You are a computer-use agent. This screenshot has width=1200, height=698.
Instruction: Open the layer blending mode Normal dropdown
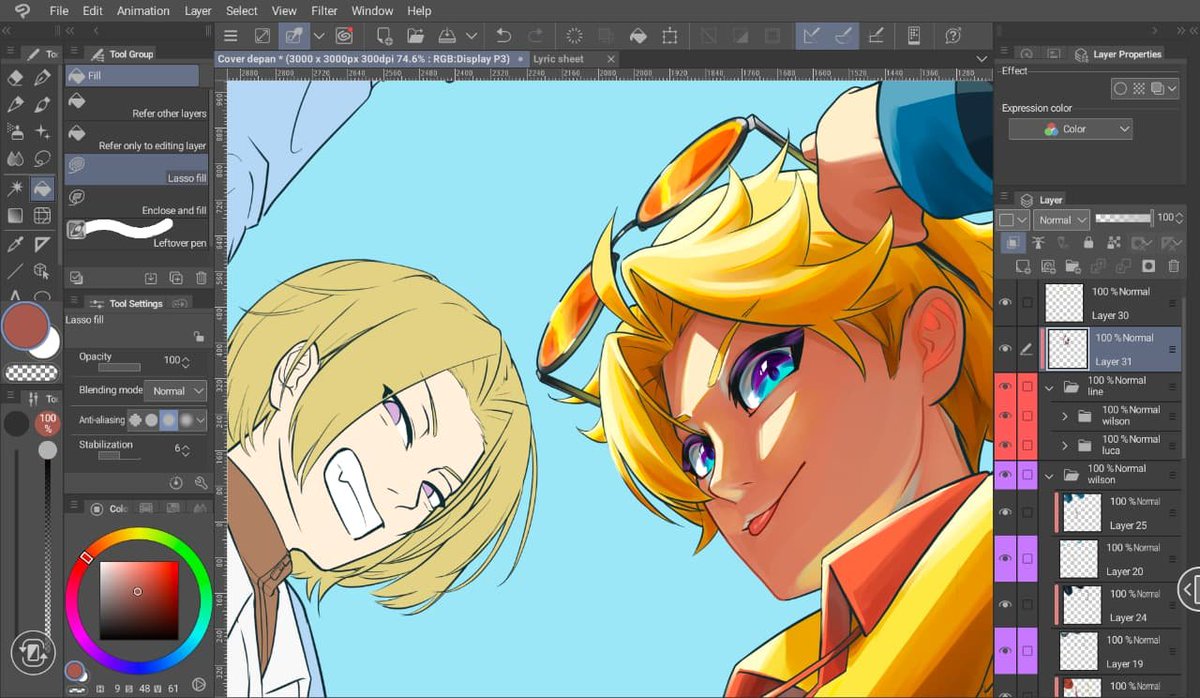[x=1061, y=220]
